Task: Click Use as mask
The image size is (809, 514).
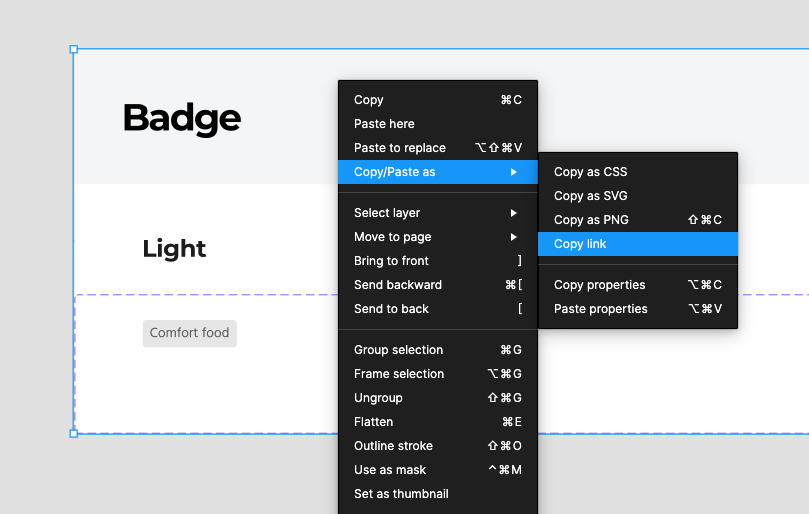Action: point(438,470)
